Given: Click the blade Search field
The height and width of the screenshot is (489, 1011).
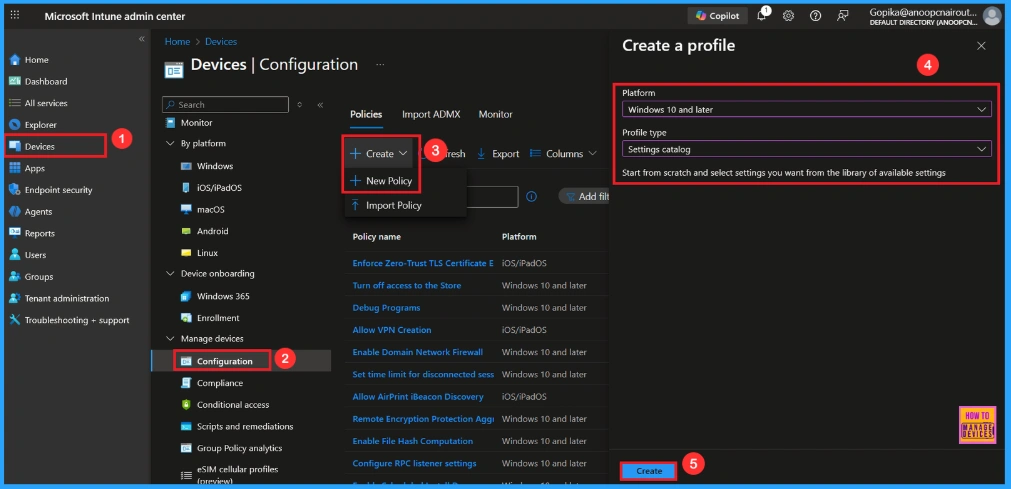Looking at the screenshot, I should click(225, 105).
